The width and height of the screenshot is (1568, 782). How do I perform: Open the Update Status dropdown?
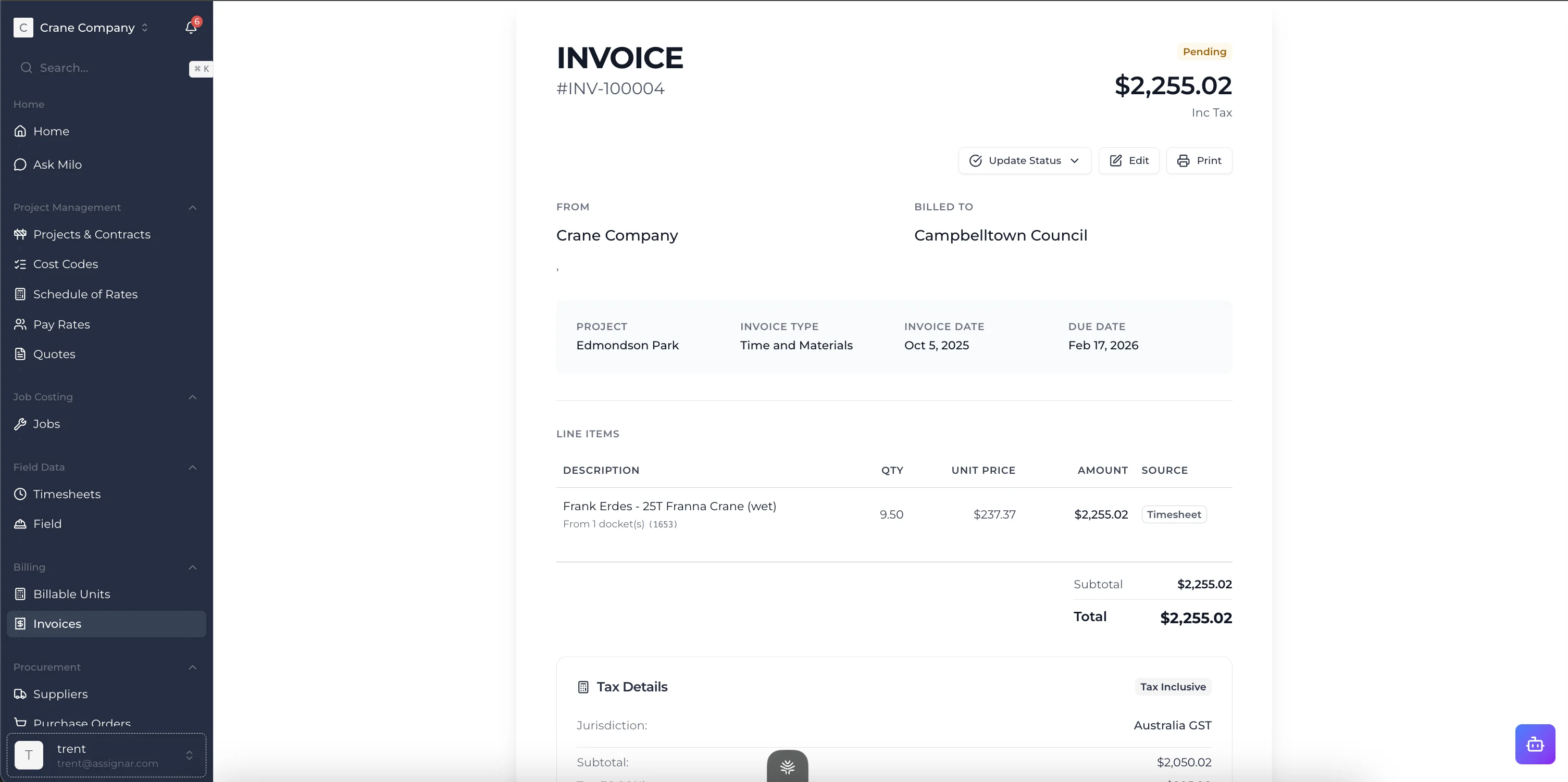(x=1025, y=161)
